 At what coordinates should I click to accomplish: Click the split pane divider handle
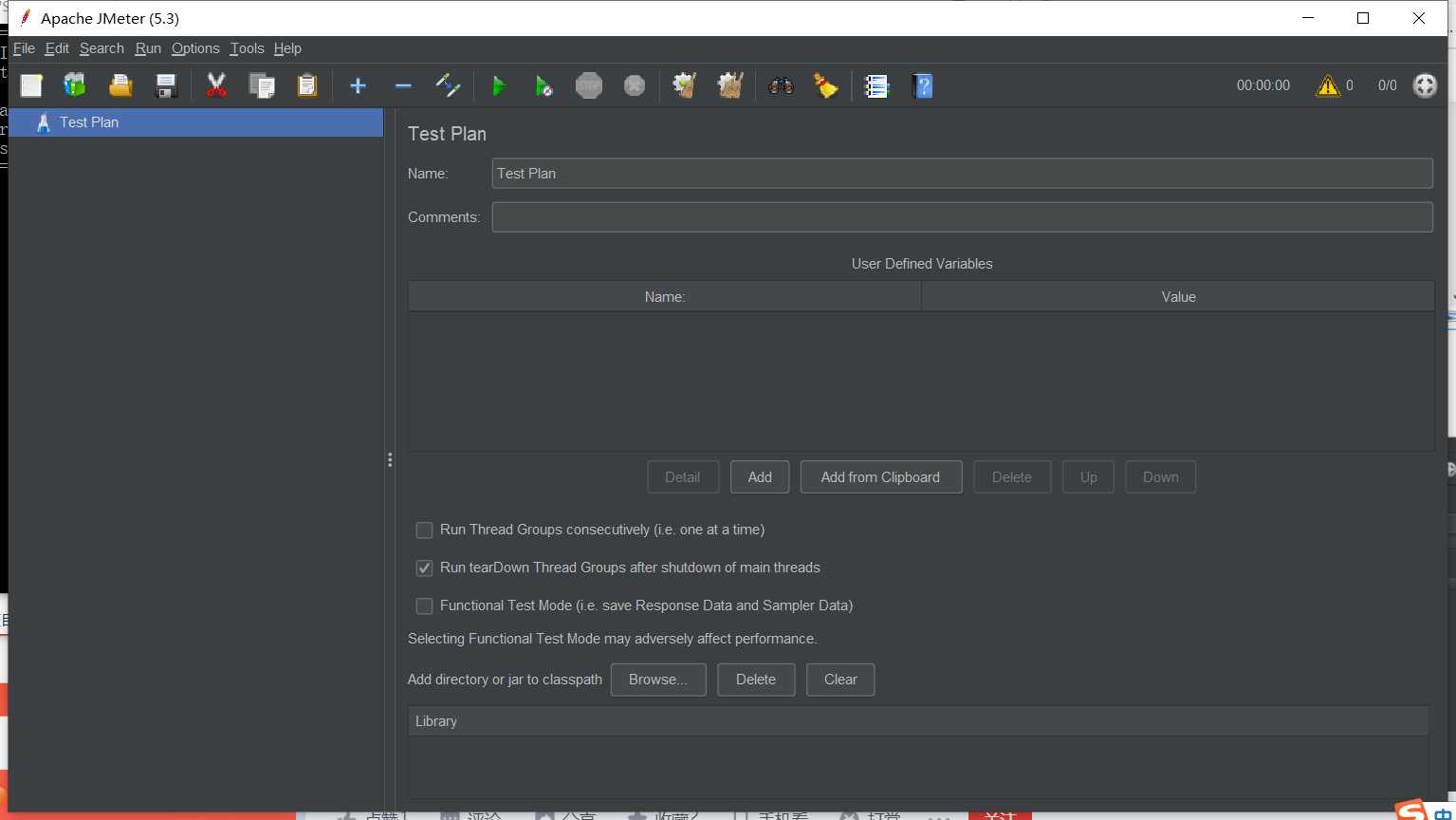click(x=390, y=460)
